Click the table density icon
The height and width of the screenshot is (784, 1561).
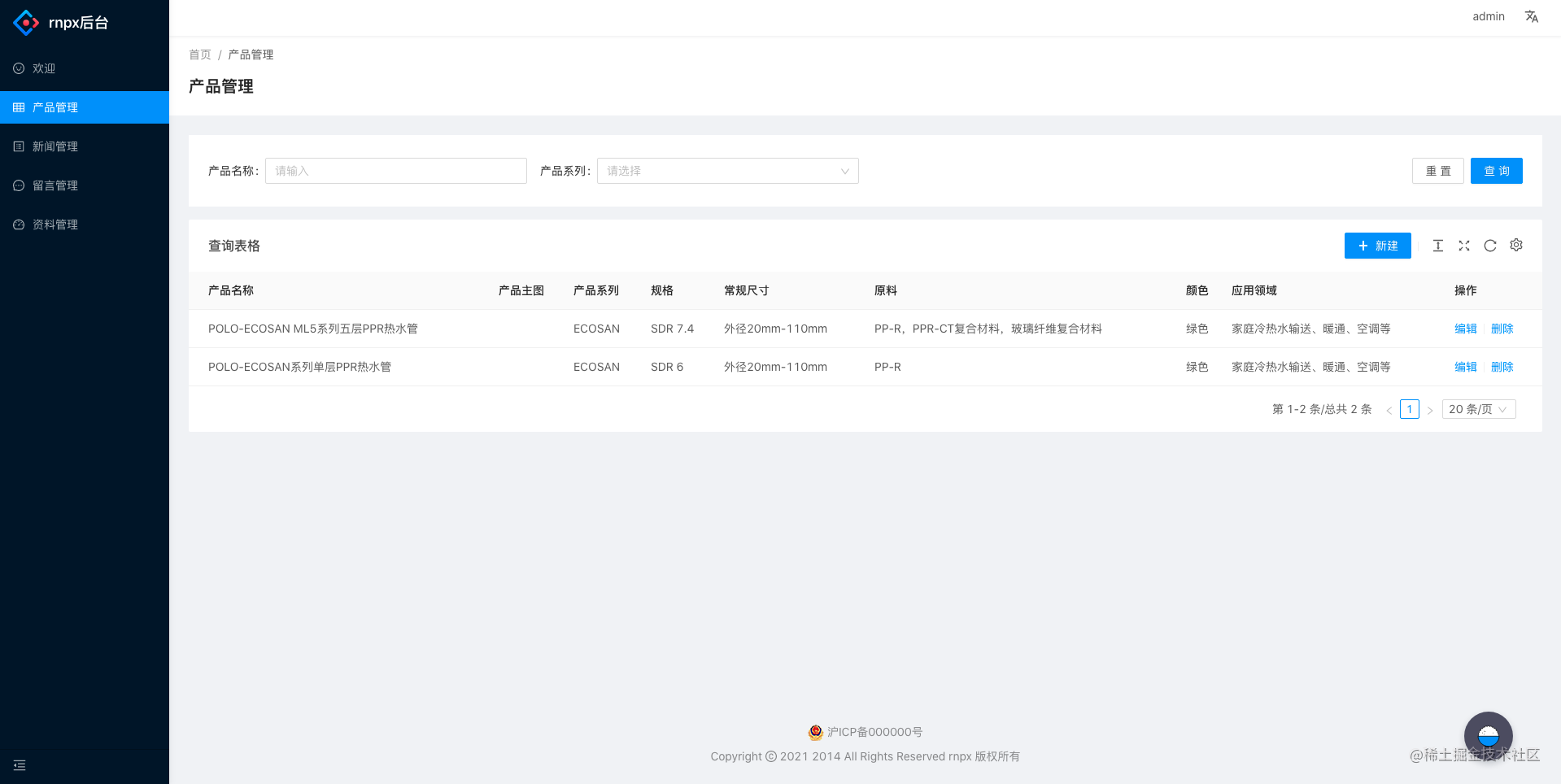click(x=1438, y=246)
